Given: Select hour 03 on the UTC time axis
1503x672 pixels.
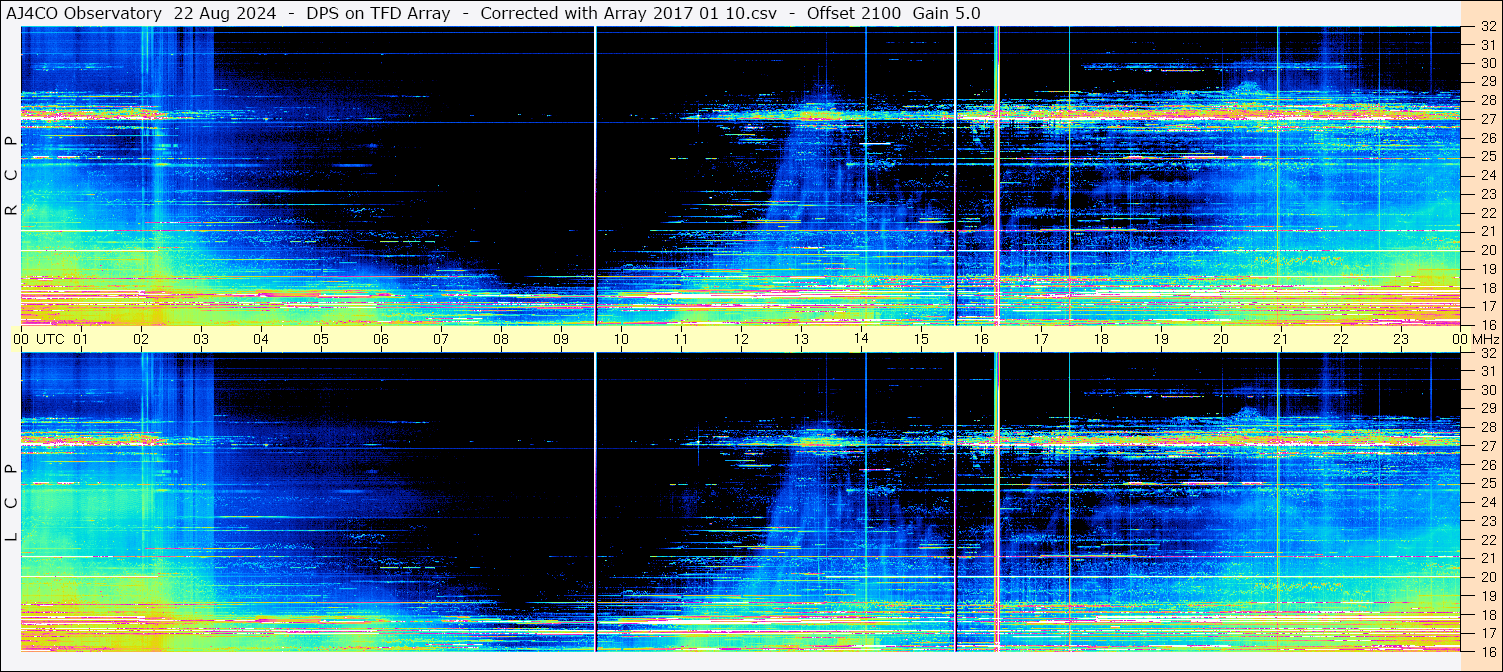Looking at the screenshot, I should point(201,339).
